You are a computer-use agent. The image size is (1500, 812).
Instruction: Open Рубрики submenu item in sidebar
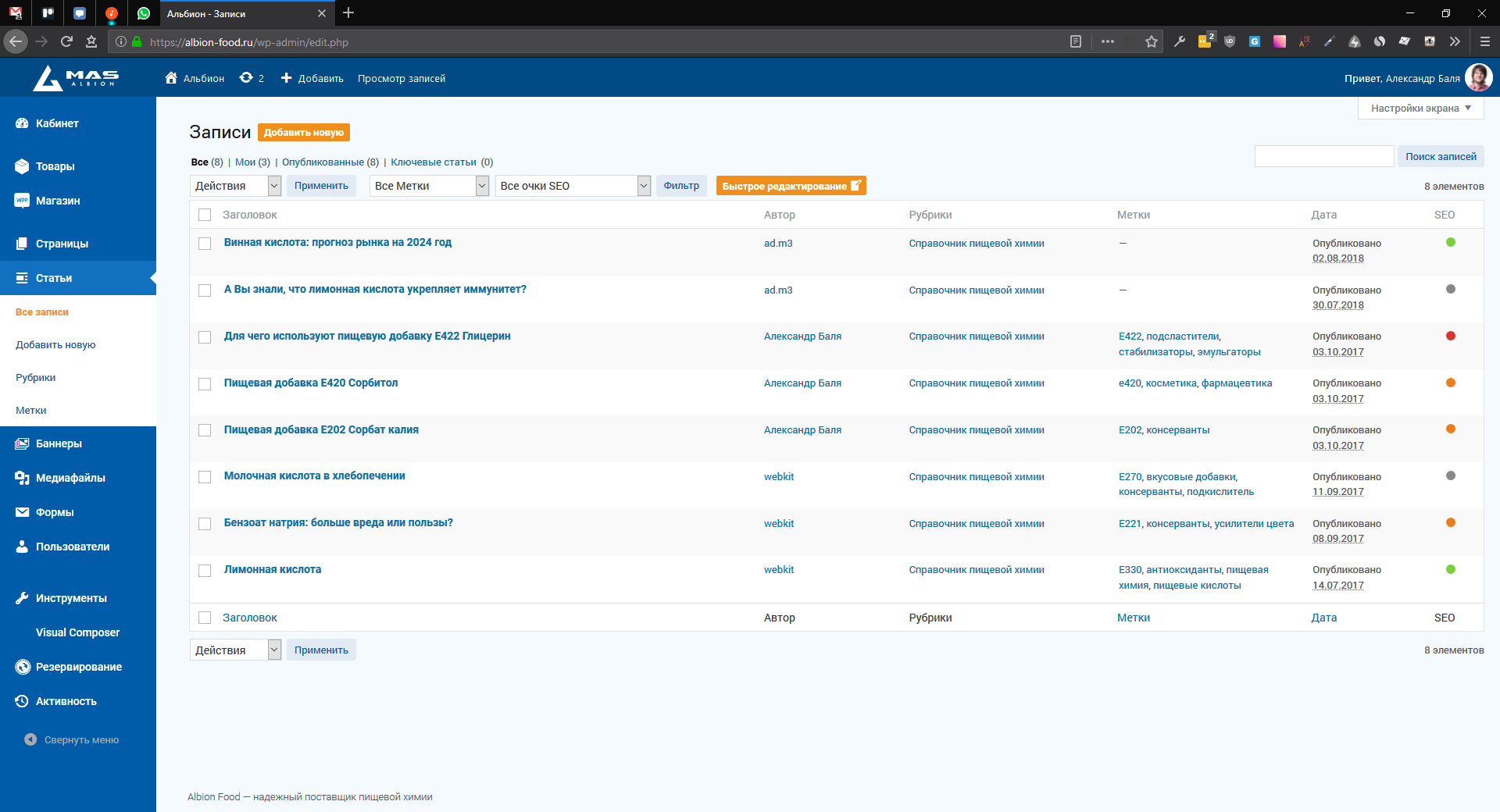(36, 378)
